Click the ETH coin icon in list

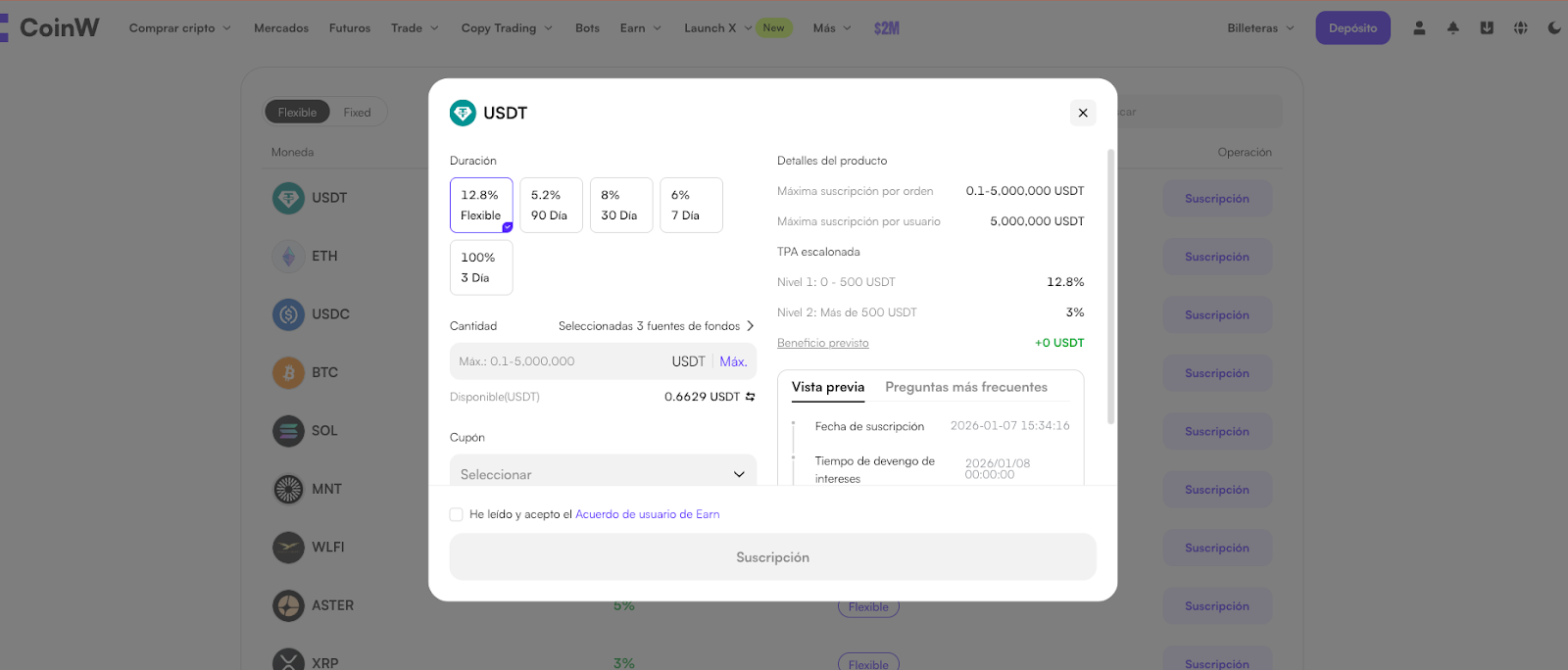tap(288, 256)
